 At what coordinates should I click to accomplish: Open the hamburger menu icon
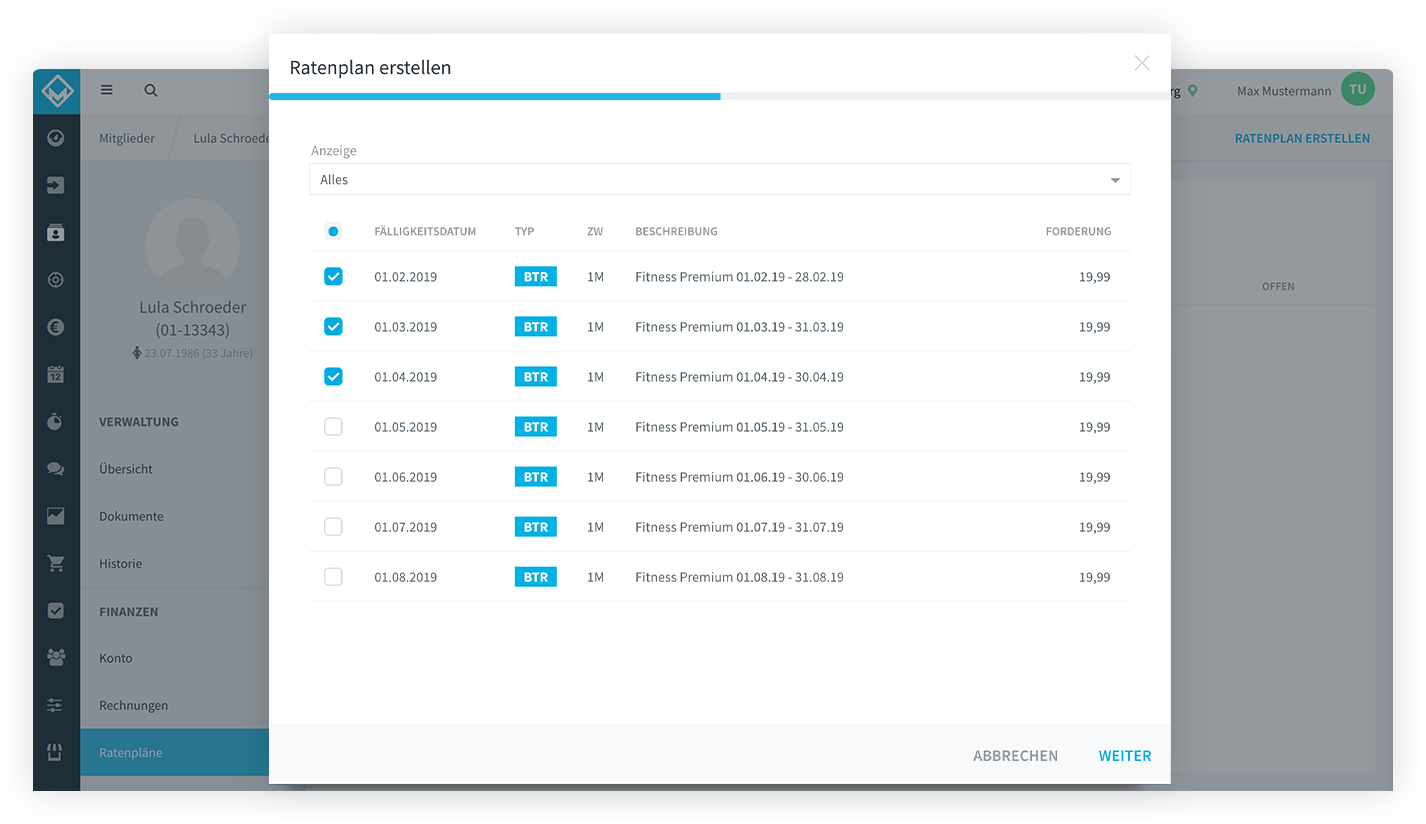pyautogui.click(x=107, y=90)
